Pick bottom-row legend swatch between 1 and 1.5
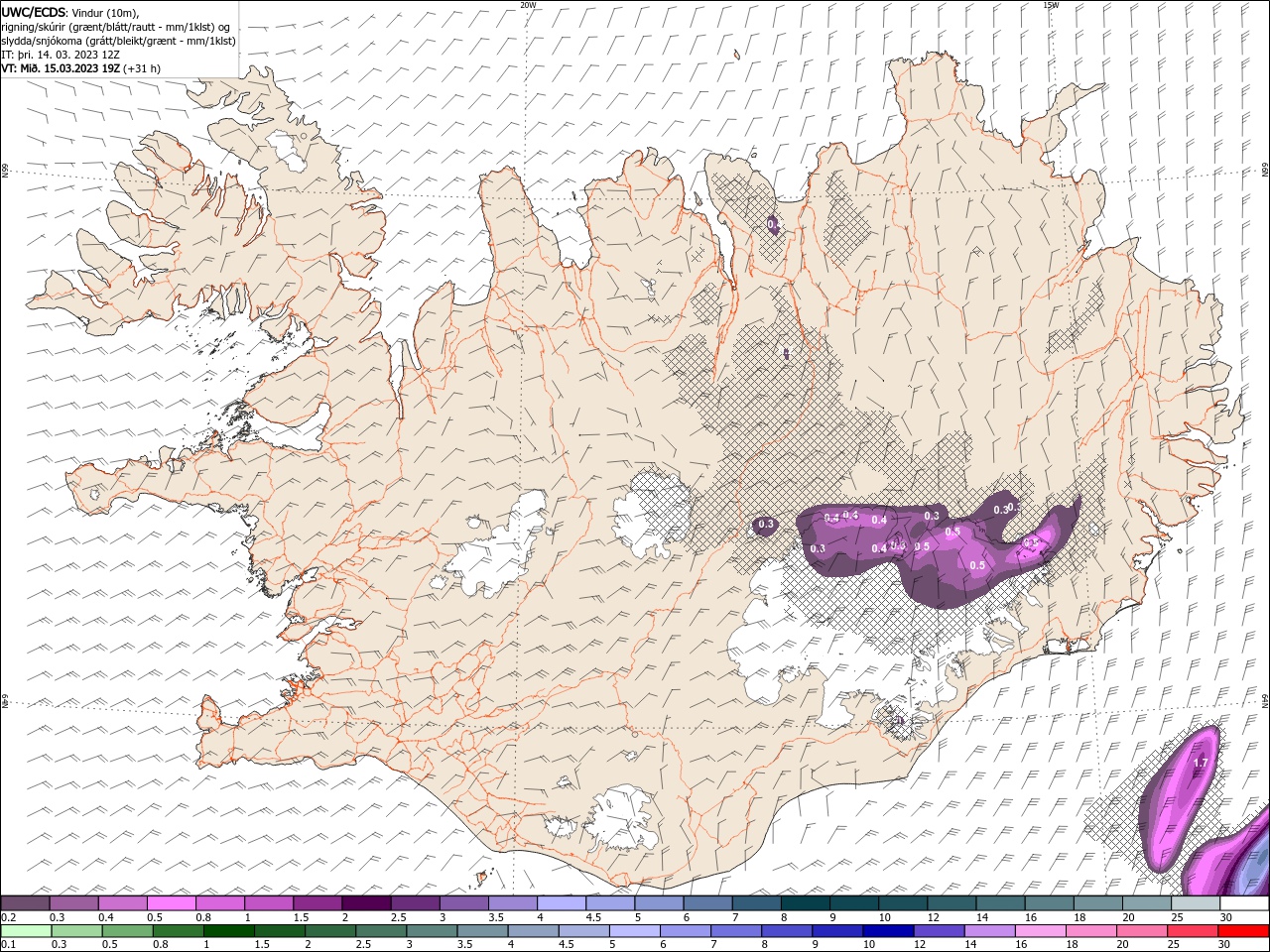Image resolution: width=1270 pixels, height=952 pixels. [227, 931]
